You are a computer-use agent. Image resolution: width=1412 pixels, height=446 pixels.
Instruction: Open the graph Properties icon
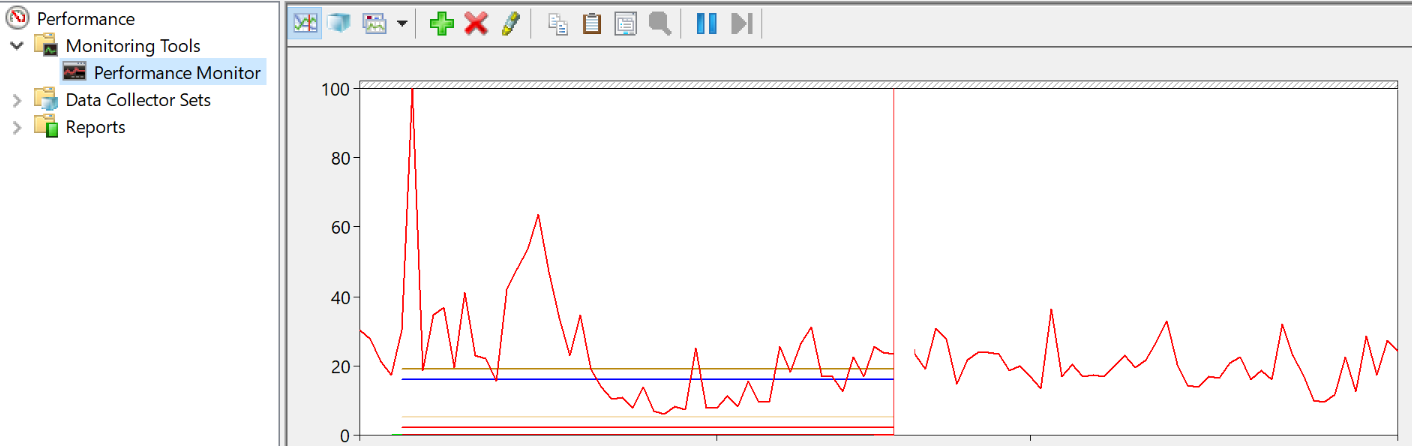coord(626,24)
